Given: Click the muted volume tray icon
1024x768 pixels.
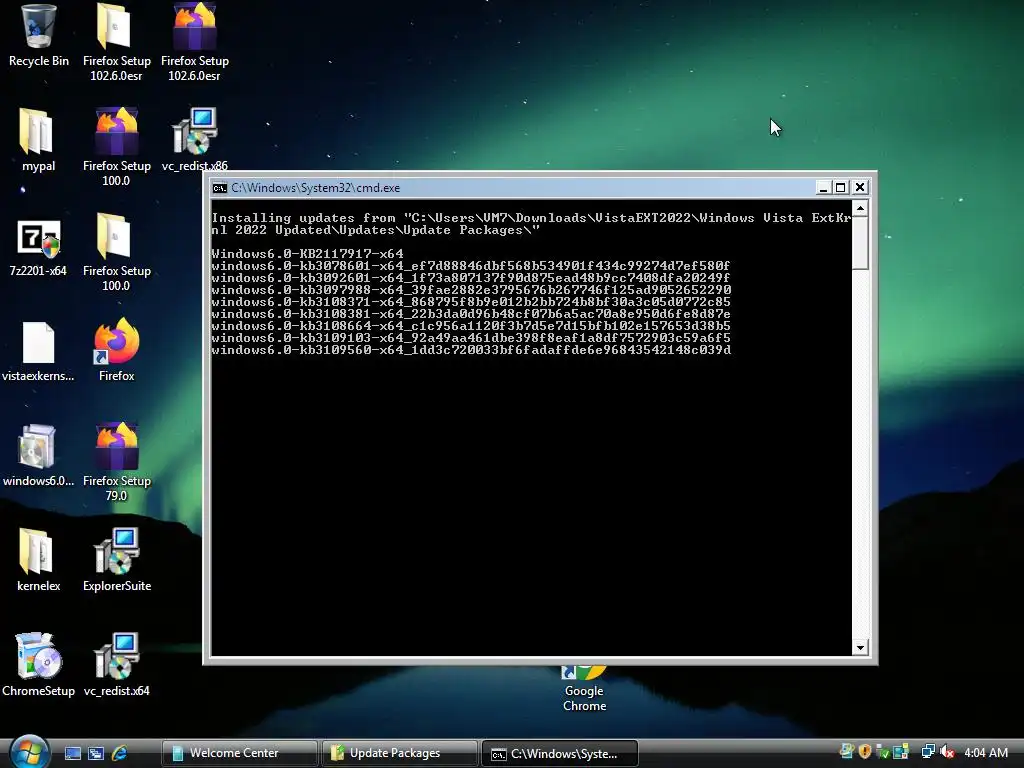Looking at the screenshot, I should coord(947,752).
